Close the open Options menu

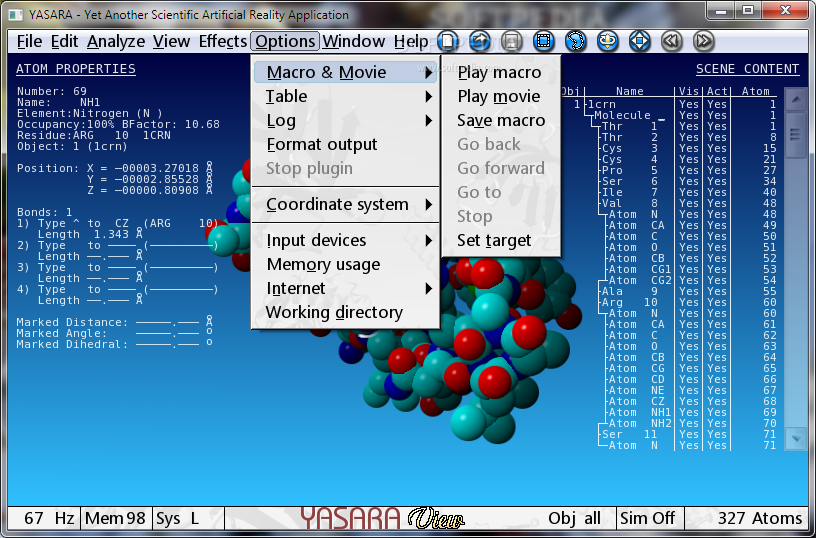(285, 41)
